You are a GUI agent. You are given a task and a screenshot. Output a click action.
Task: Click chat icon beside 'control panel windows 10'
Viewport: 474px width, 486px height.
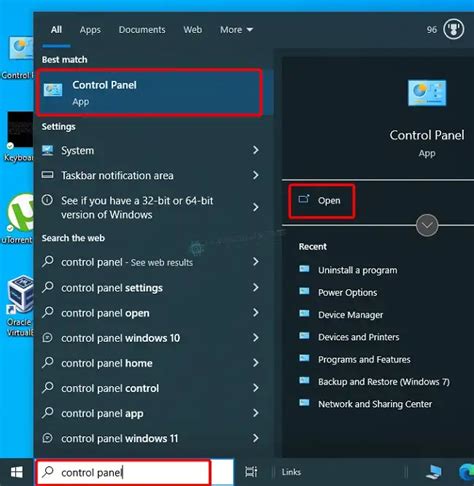click(x=48, y=338)
